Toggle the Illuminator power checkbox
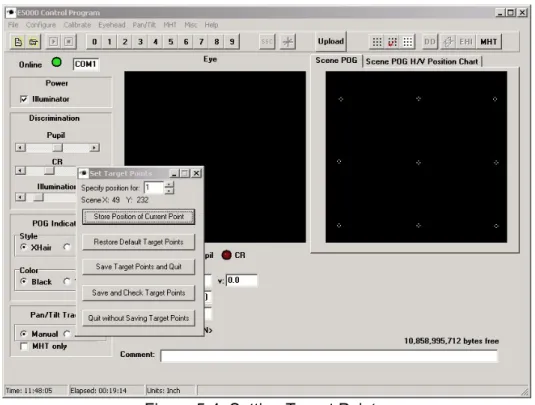Viewport: 535px width, 405px height. point(24,99)
